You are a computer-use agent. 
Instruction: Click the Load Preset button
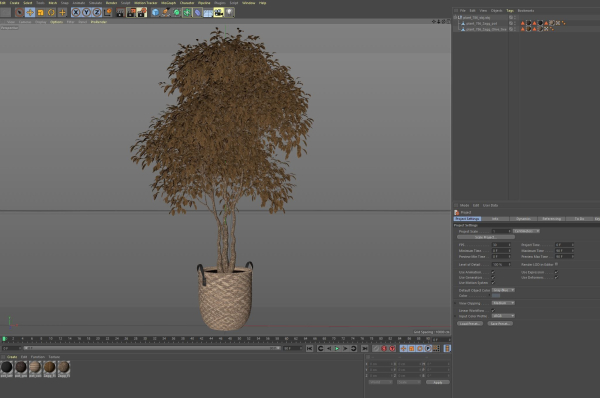click(x=470, y=323)
